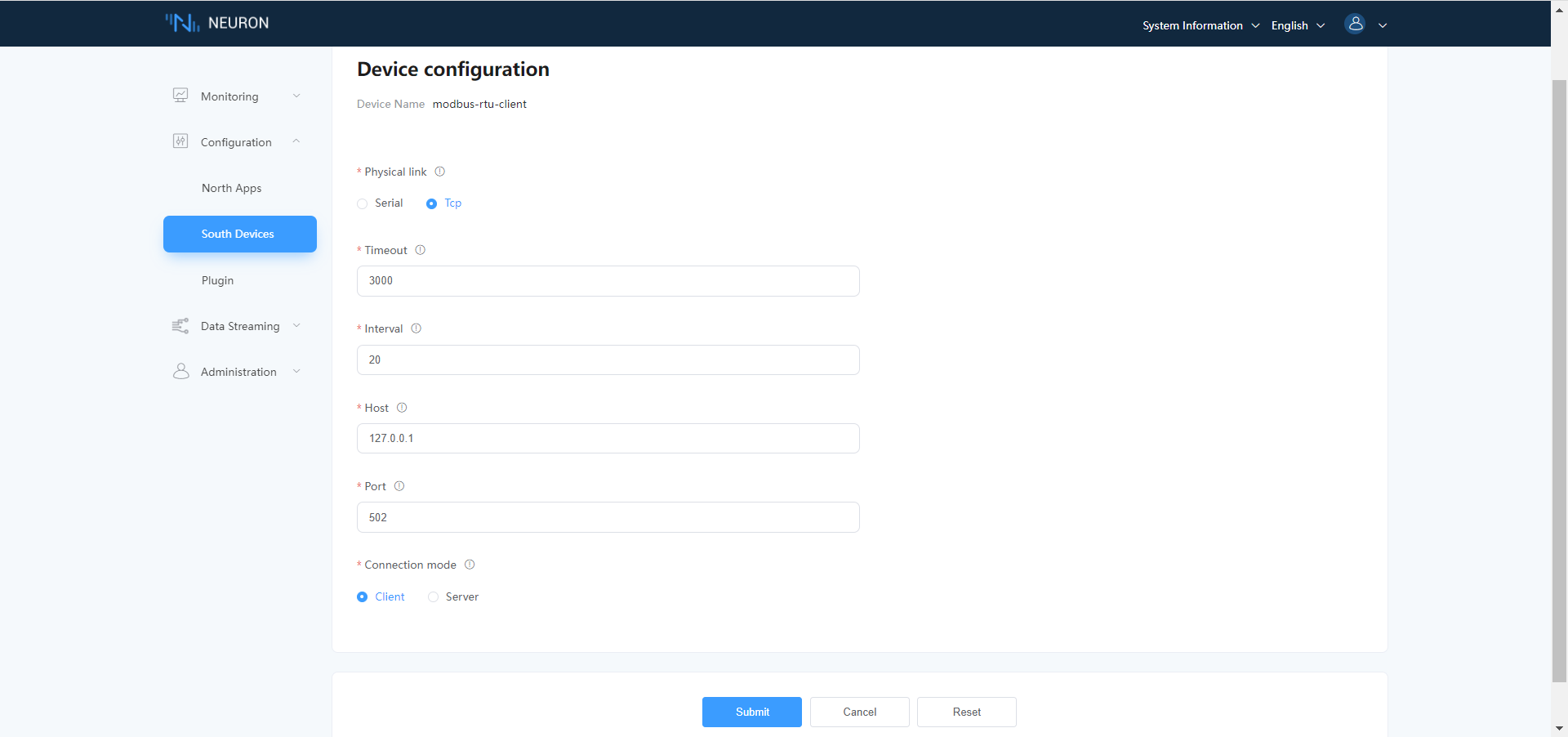Open the North Apps menu entry

(231, 188)
